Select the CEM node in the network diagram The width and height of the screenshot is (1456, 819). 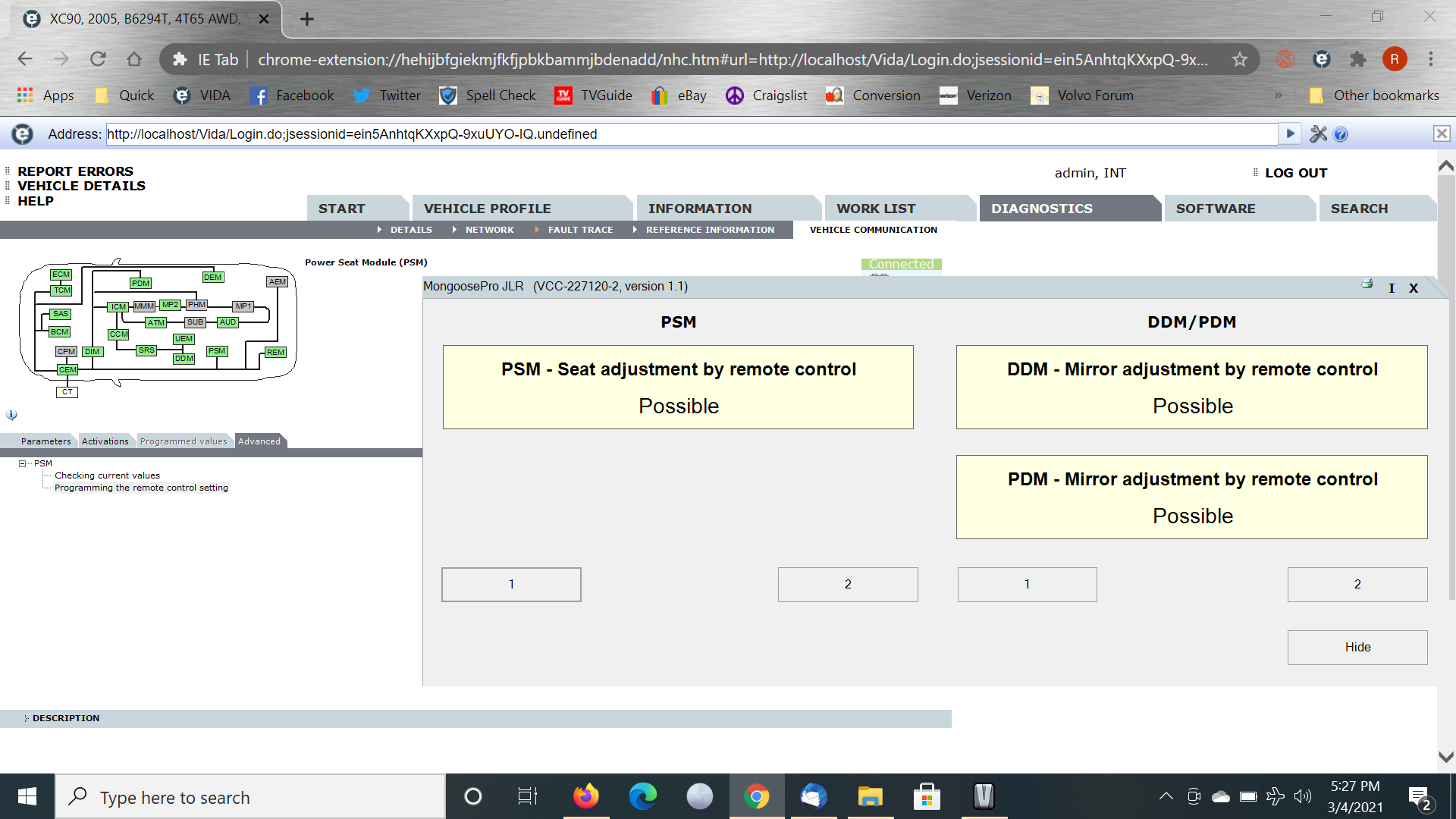click(x=67, y=370)
